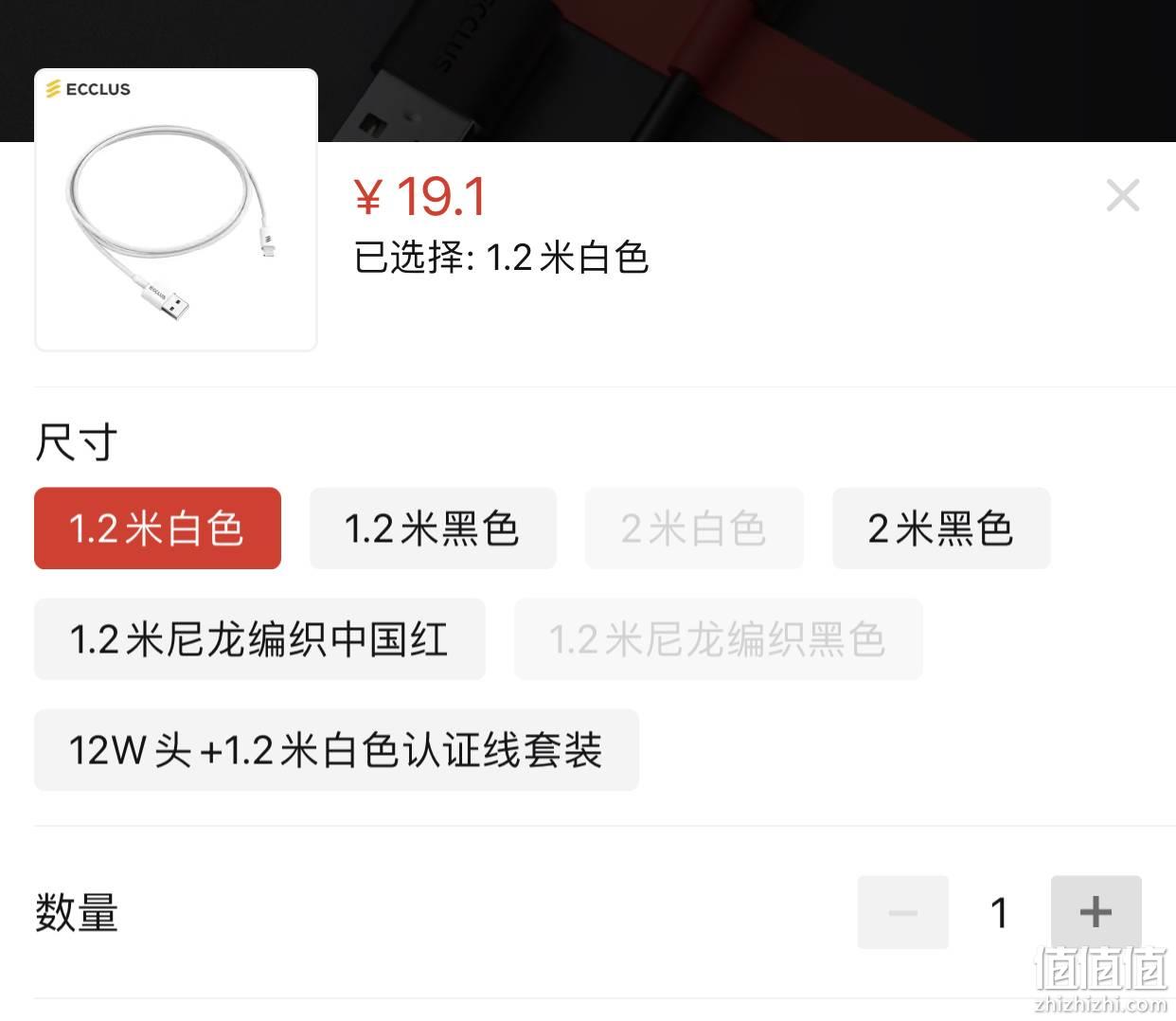Tap the ECCLUS brand logo
Screen dimensions: 1176x1021
(88, 89)
